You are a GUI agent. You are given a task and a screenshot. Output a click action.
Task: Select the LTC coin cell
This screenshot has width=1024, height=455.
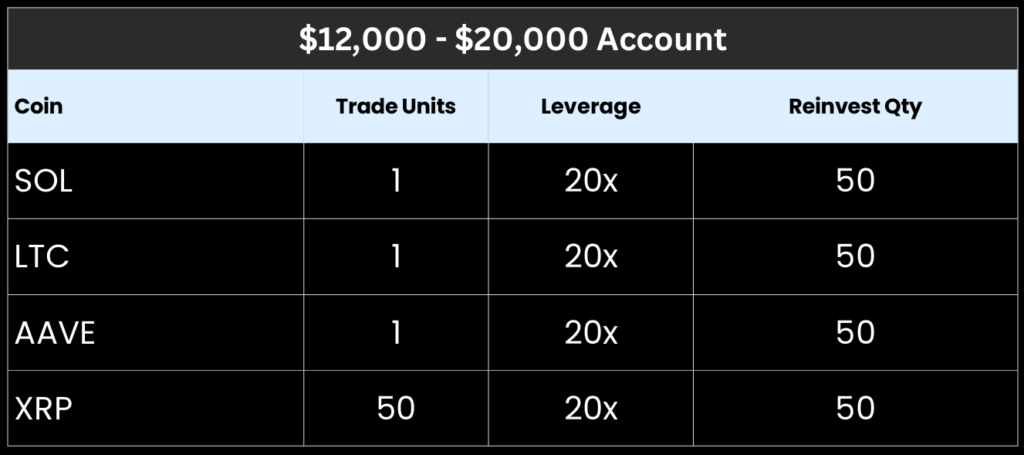42,257
